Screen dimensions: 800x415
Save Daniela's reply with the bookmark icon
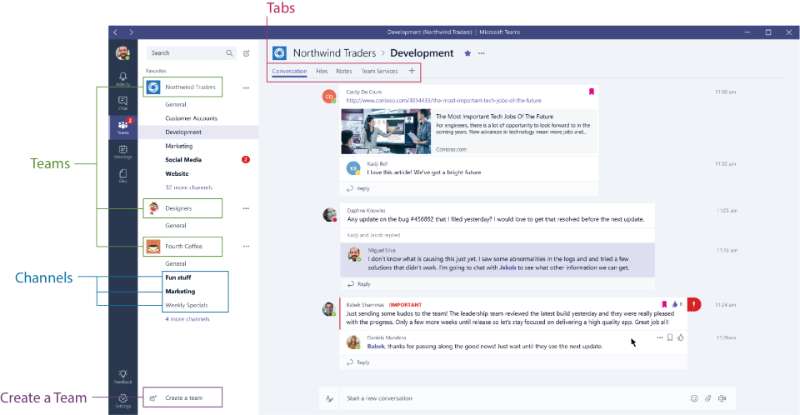(670, 337)
